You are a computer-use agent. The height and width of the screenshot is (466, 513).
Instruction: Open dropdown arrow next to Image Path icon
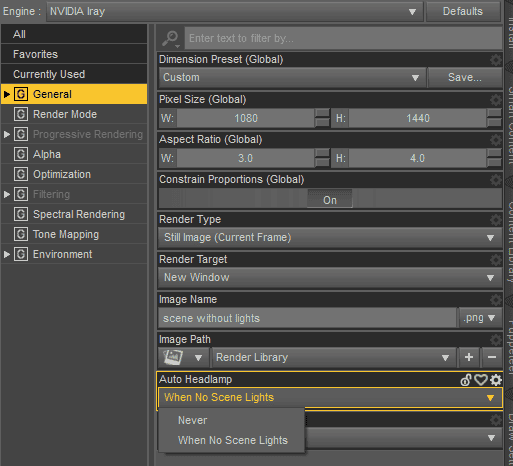pyautogui.click(x=198, y=358)
